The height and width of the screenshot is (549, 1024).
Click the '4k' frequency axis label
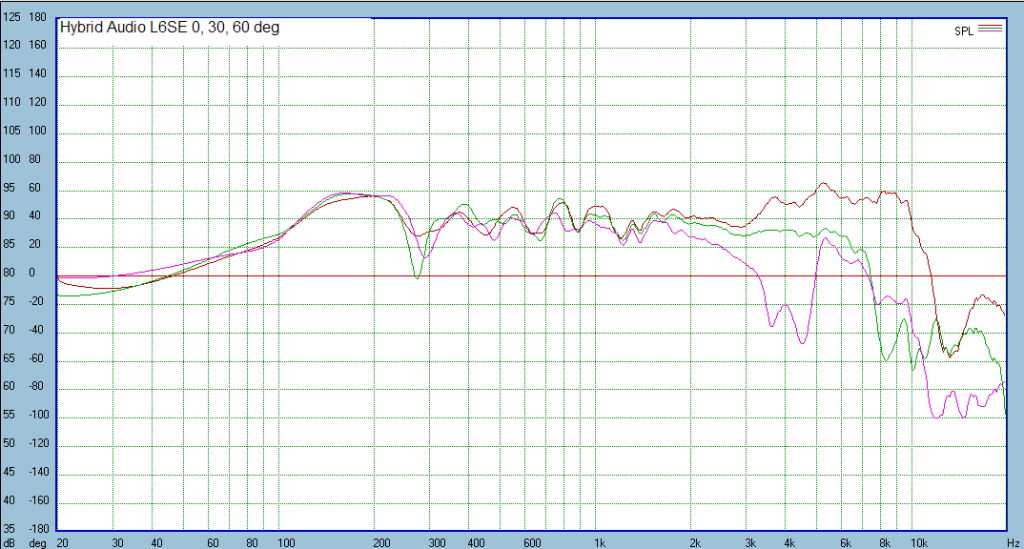[x=790, y=543]
